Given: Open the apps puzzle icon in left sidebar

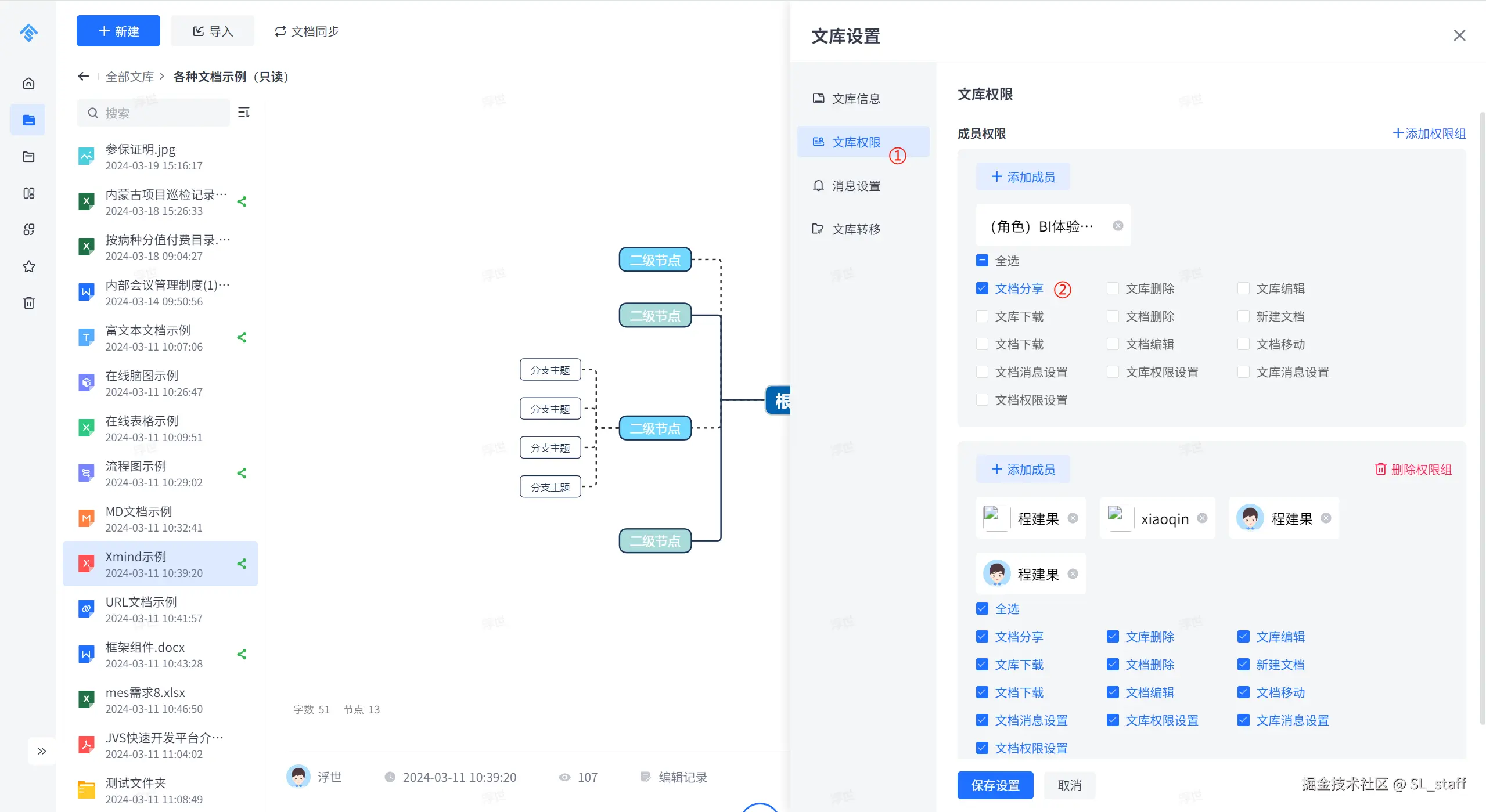Looking at the screenshot, I should click(28, 229).
